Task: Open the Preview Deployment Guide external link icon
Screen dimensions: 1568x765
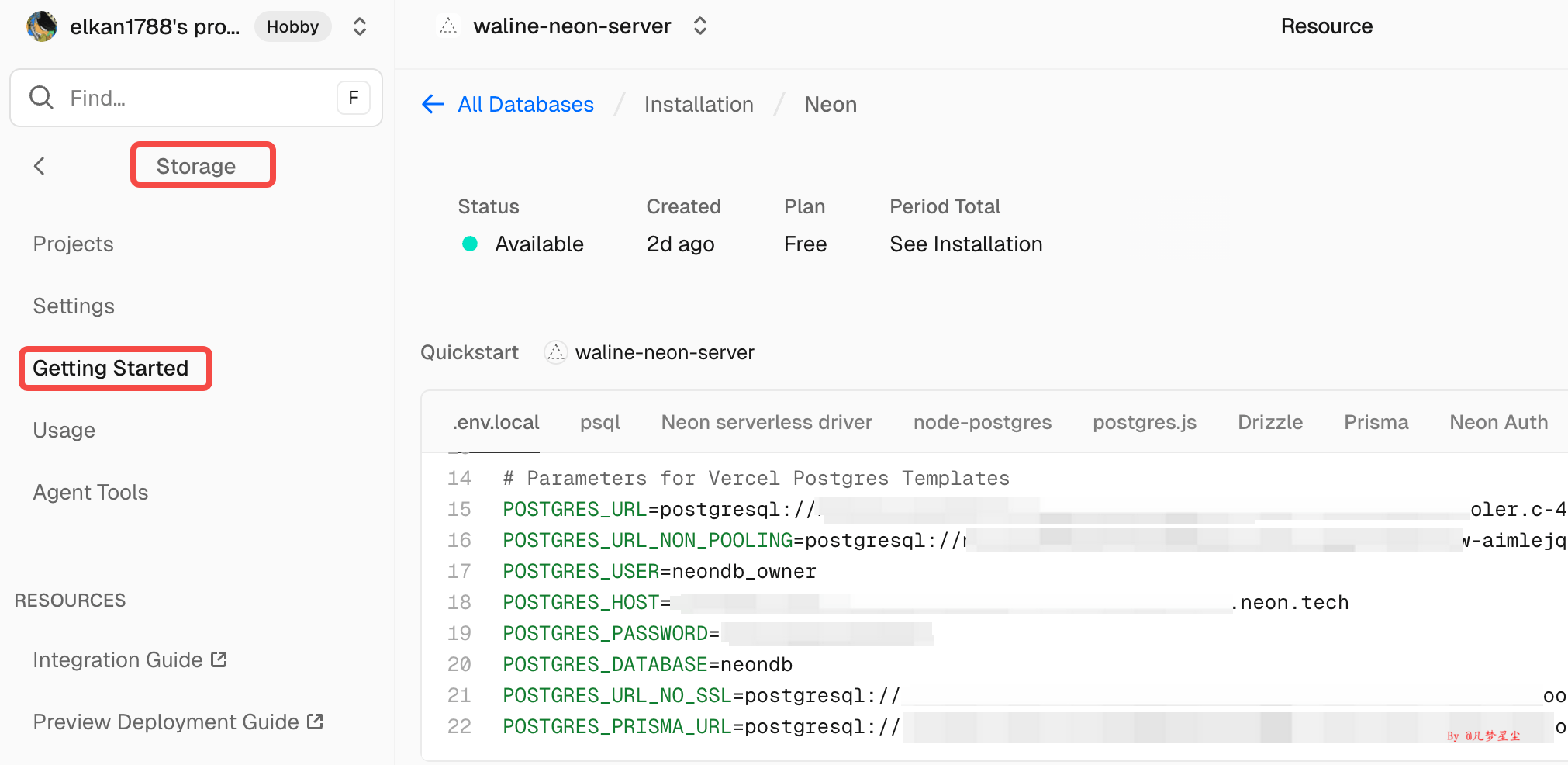Action: click(x=314, y=721)
